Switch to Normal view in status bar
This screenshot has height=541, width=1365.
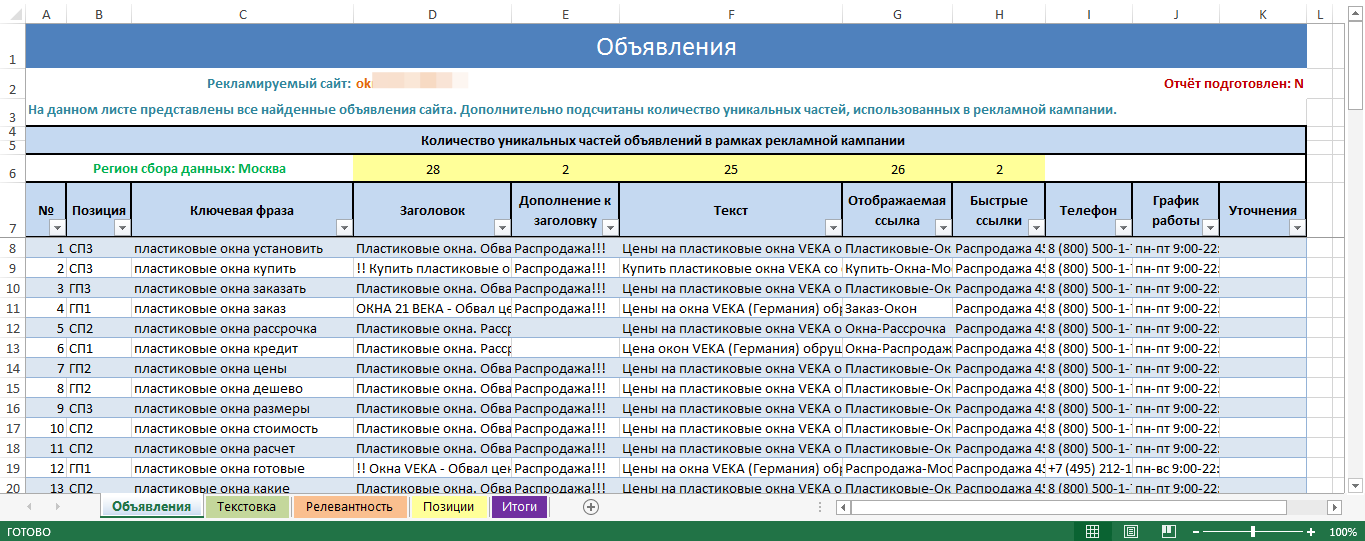[x=1093, y=531]
